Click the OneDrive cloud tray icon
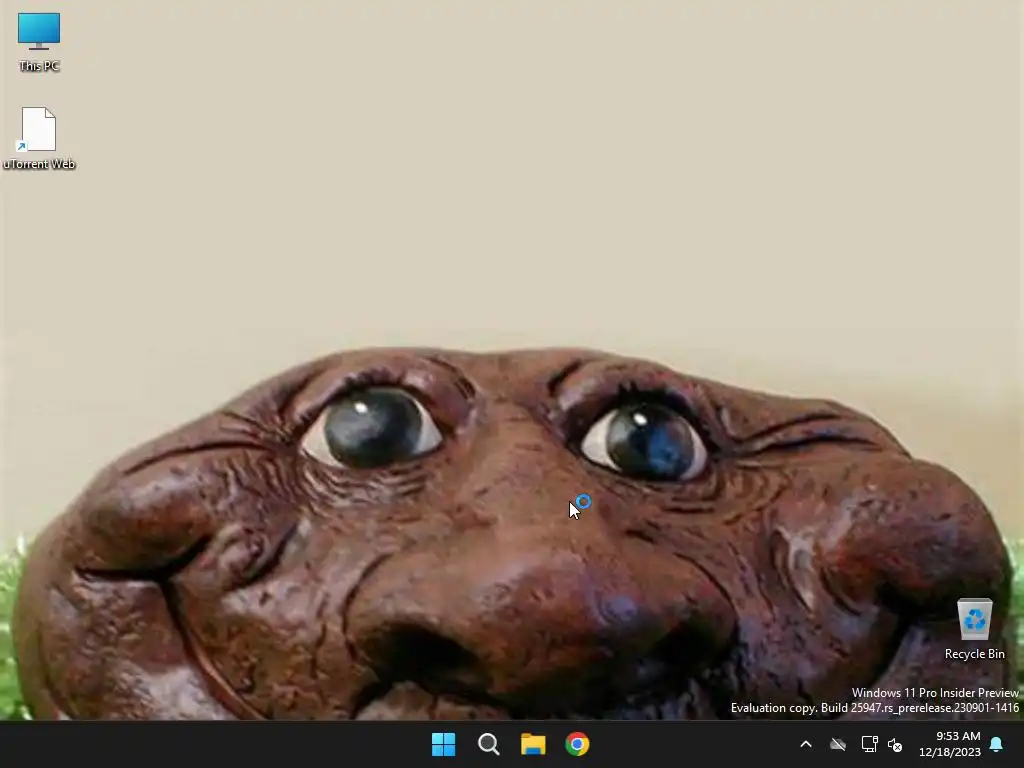The image size is (1024, 768). click(838, 744)
